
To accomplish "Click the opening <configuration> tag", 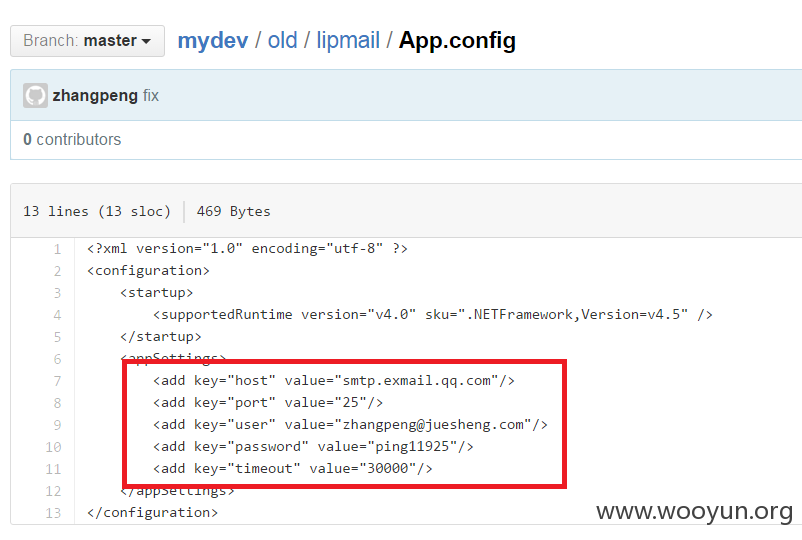I will pyautogui.click(x=148, y=271).
